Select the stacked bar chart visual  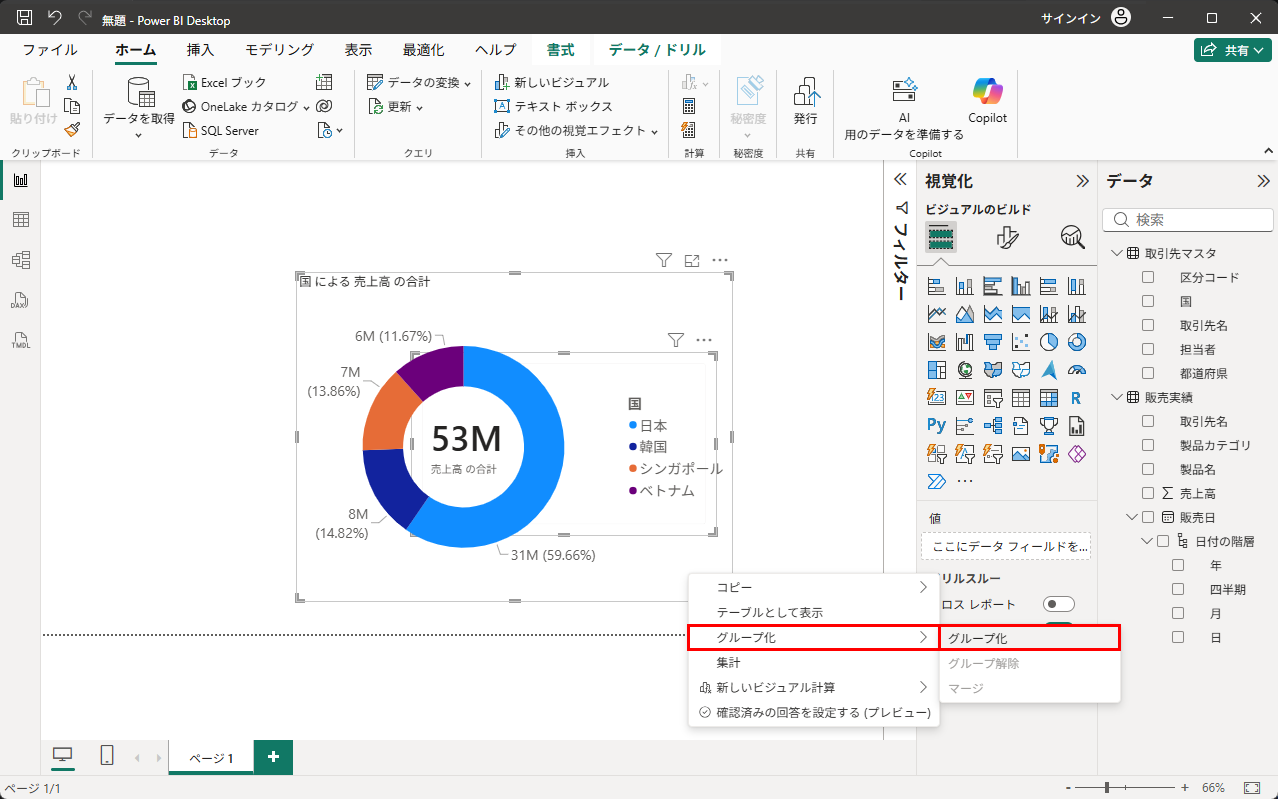pyautogui.click(x=937, y=286)
